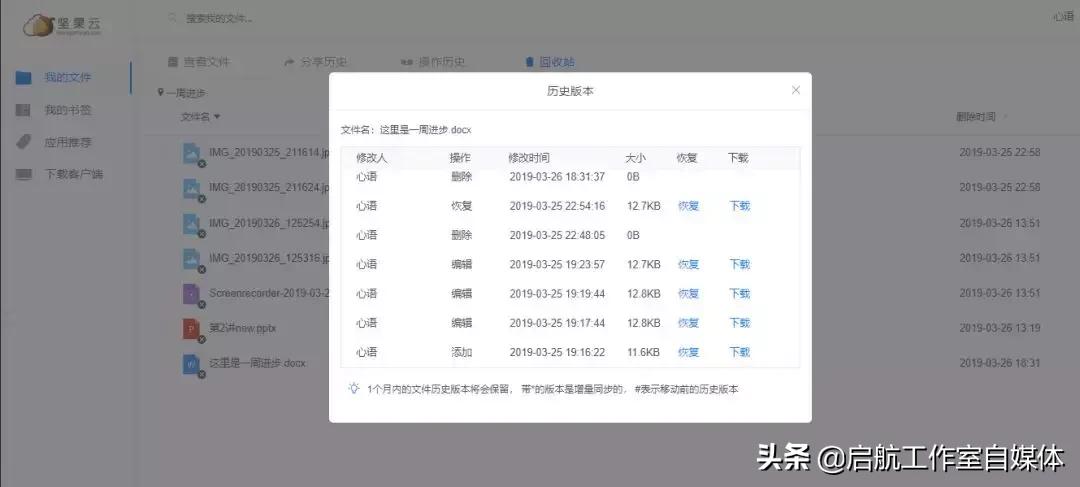Image resolution: width=1080 pixels, height=487 pixels.
Task: Switch to the 查看文件 tab
Action: tap(199, 62)
